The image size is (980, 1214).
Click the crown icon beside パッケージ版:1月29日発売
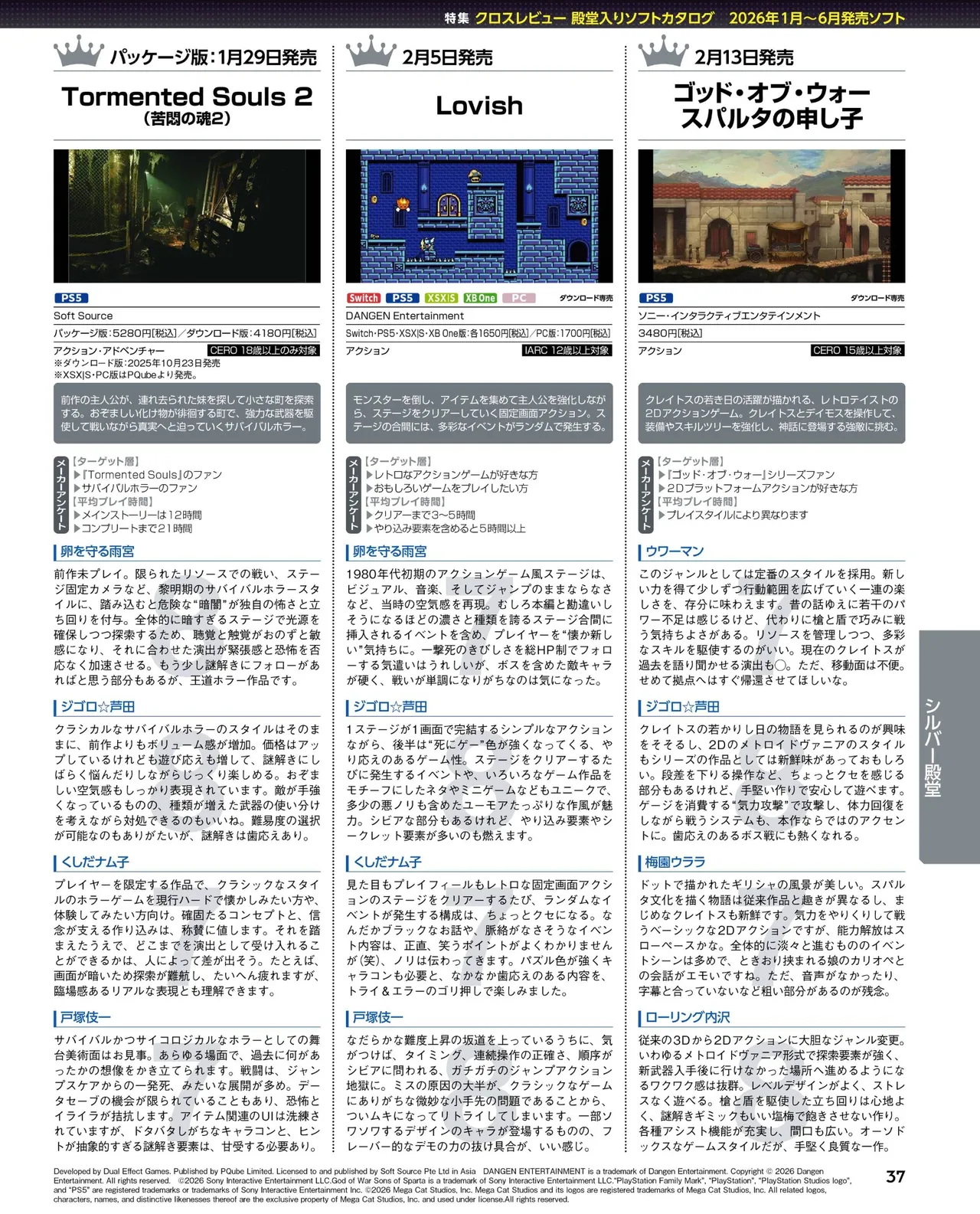(79, 52)
